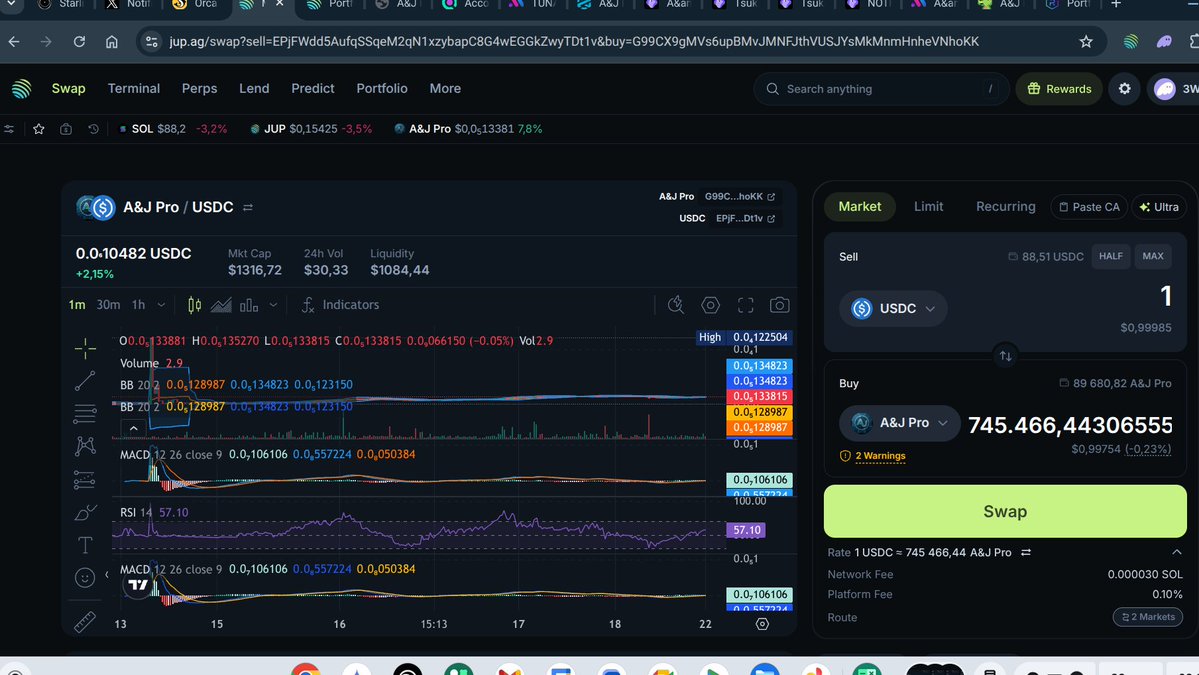Viewport: 1199px width, 675px height.
Task: Select the candlestick chart type icon
Action: [x=194, y=305]
